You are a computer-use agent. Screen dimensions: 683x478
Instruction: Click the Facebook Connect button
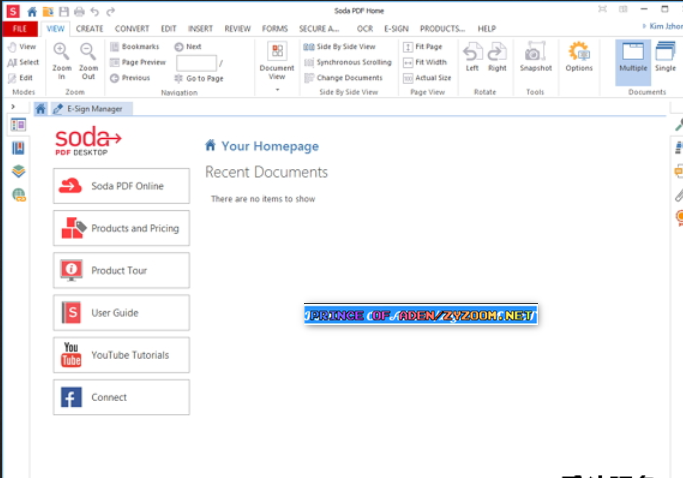122,397
